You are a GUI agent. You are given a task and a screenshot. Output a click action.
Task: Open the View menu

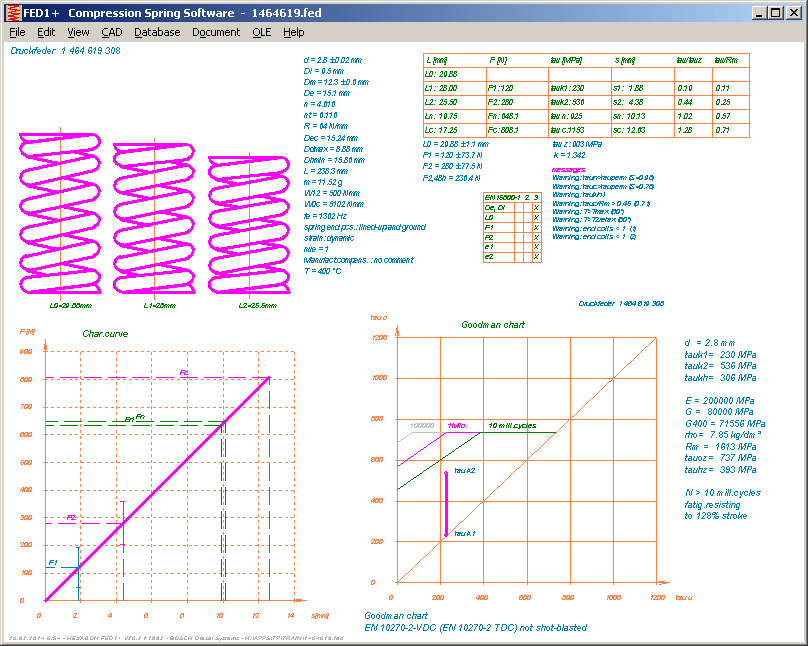78,32
